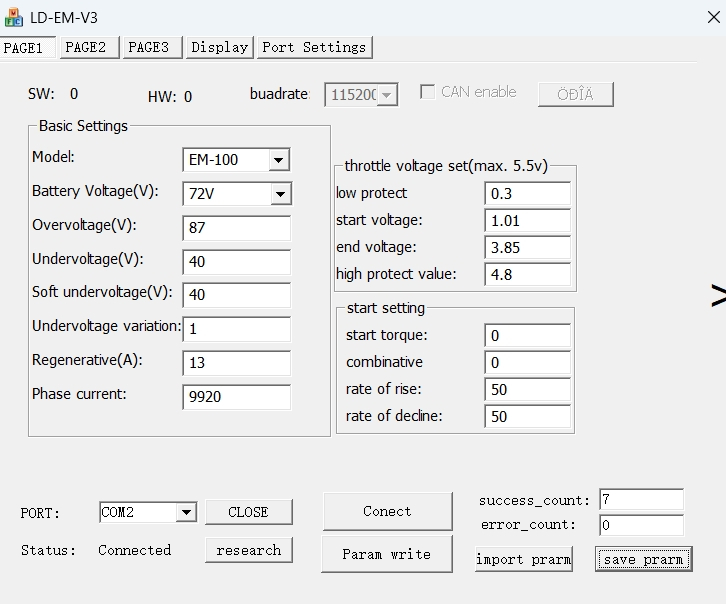Open the Port Settings tab
Viewport: 726px width, 604px height.
click(314, 48)
